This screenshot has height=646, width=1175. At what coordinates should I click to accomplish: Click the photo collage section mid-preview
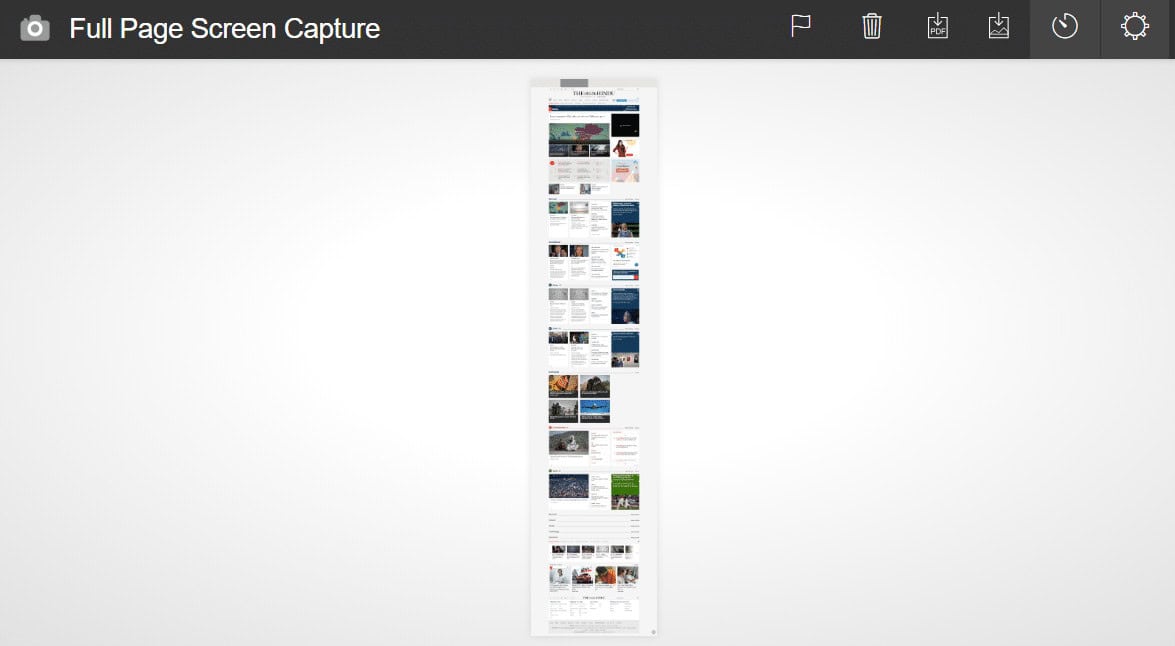point(580,398)
